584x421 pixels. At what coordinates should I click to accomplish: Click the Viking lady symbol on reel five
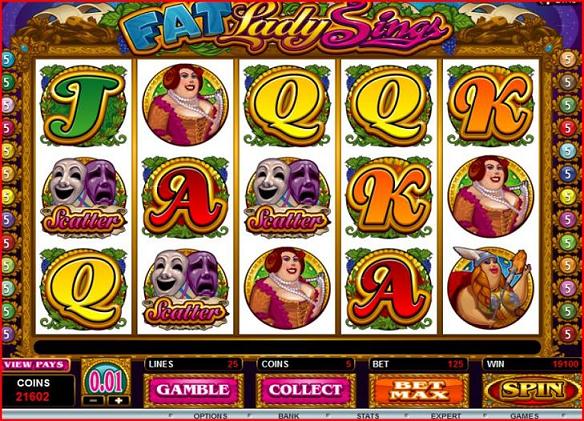pos(491,287)
